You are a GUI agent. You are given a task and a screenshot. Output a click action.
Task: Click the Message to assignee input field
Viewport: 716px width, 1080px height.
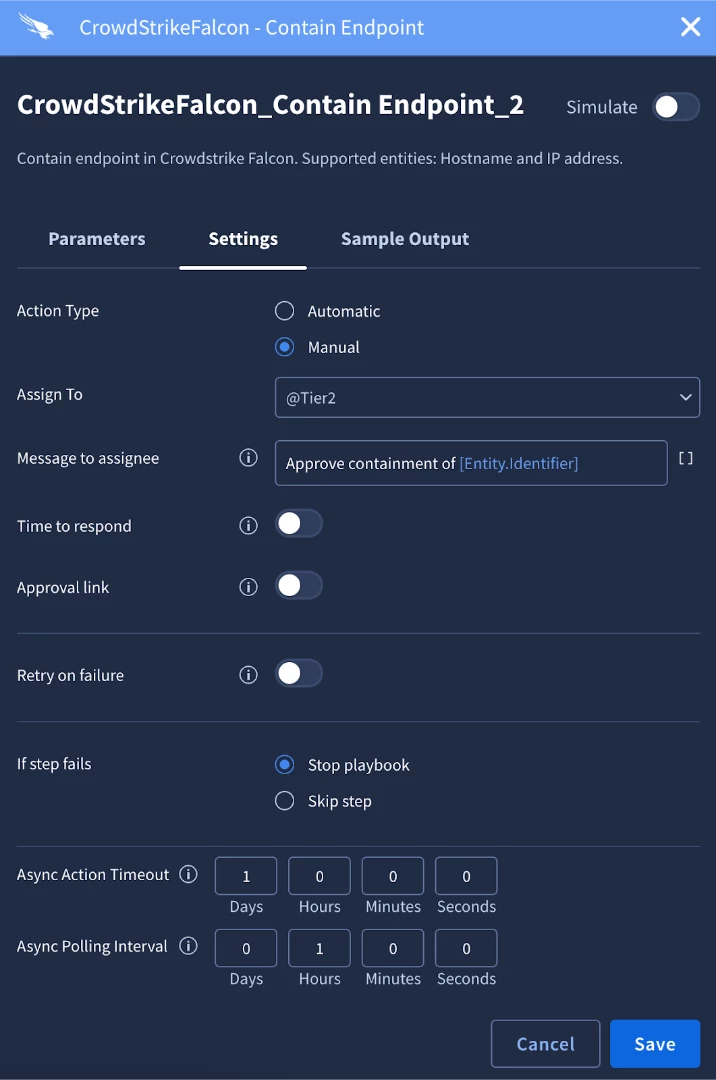[471, 463]
